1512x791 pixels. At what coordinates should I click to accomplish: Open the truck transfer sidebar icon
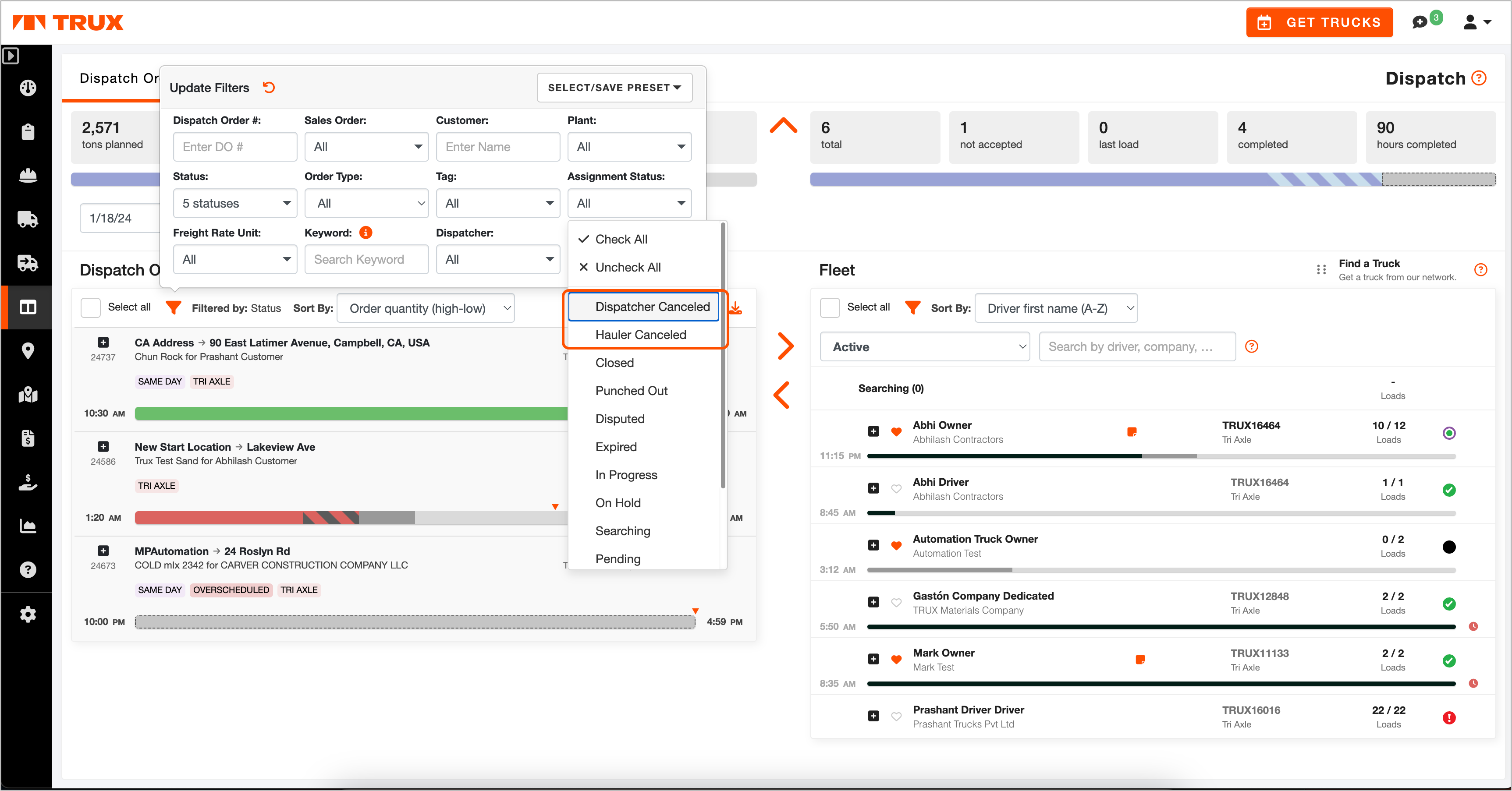(x=28, y=264)
